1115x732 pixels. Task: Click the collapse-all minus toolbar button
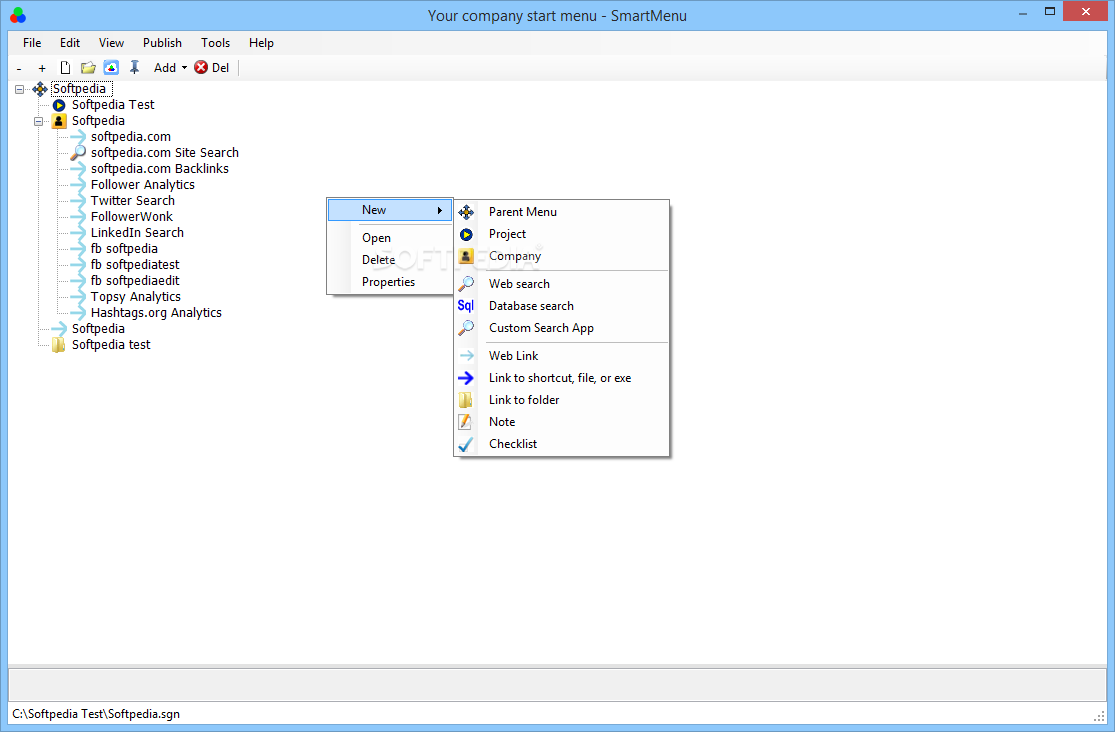[19, 68]
